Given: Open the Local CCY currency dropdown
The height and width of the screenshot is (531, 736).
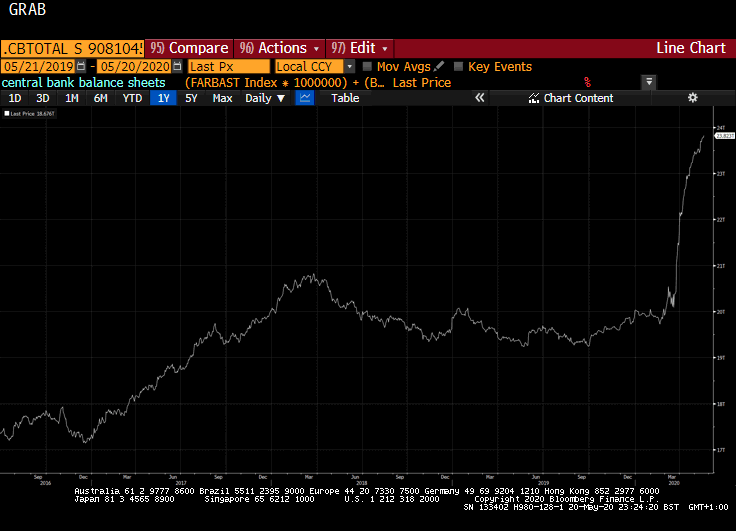Looking at the screenshot, I should (x=350, y=67).
